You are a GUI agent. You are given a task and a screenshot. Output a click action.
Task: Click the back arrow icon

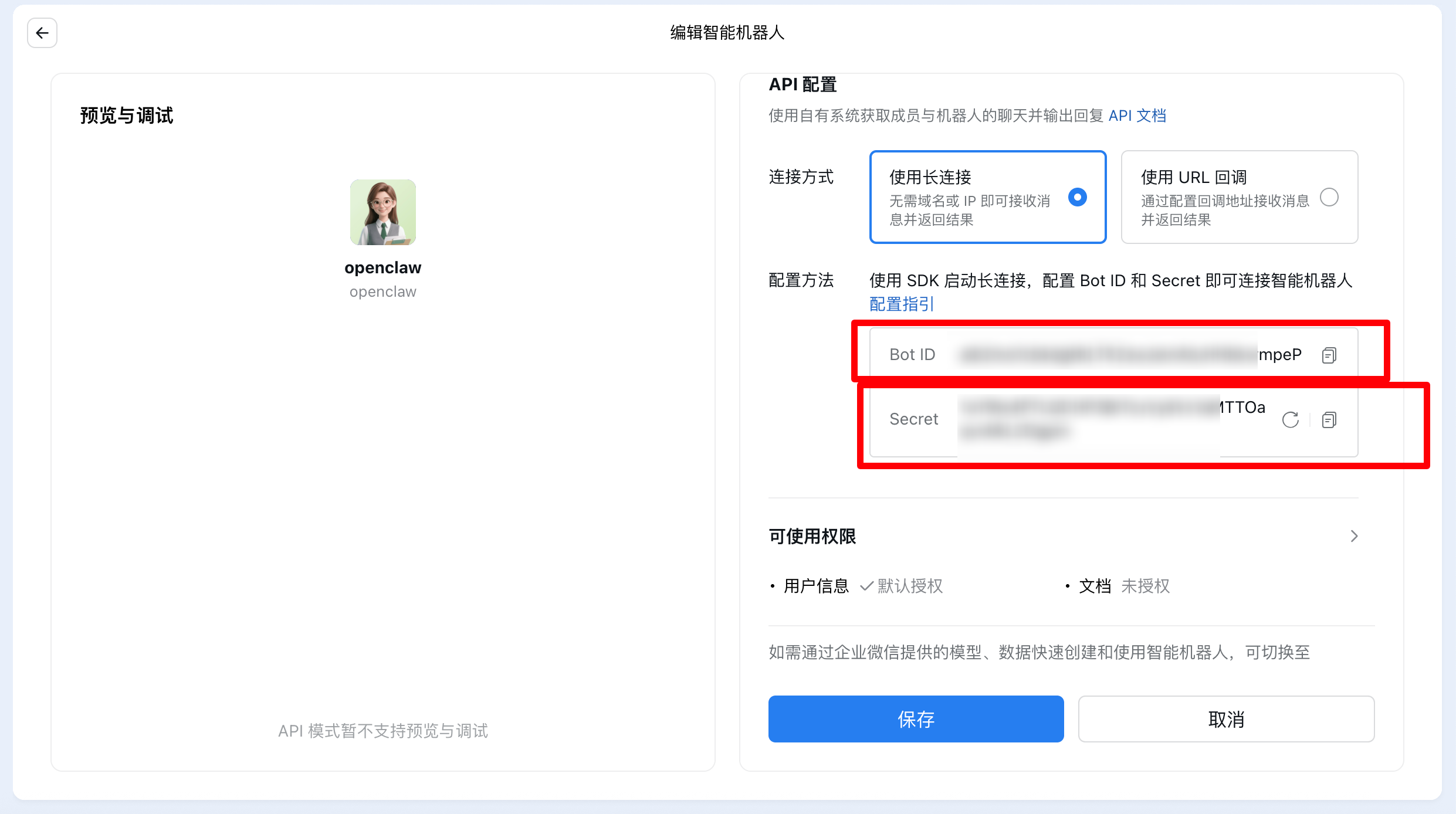tap(42, 33)
